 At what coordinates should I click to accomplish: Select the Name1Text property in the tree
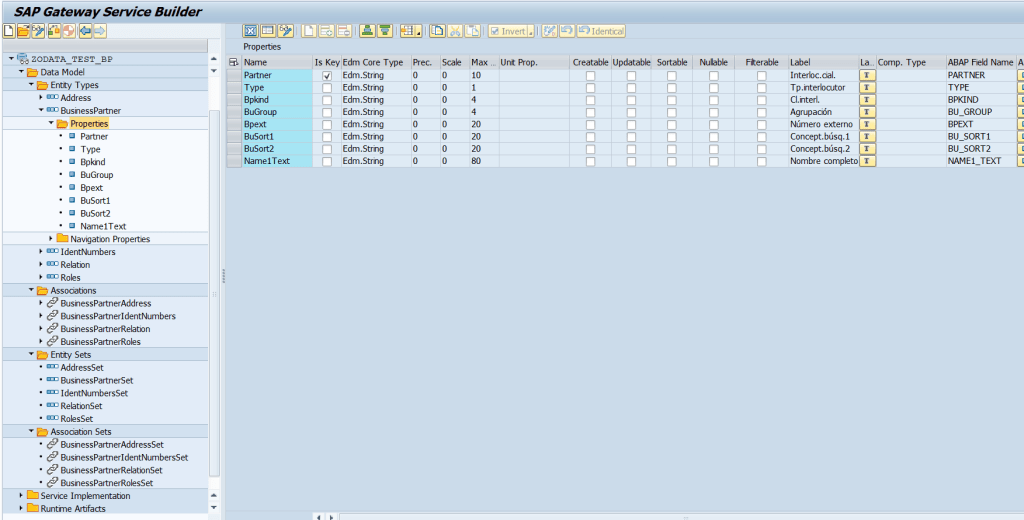103,226
